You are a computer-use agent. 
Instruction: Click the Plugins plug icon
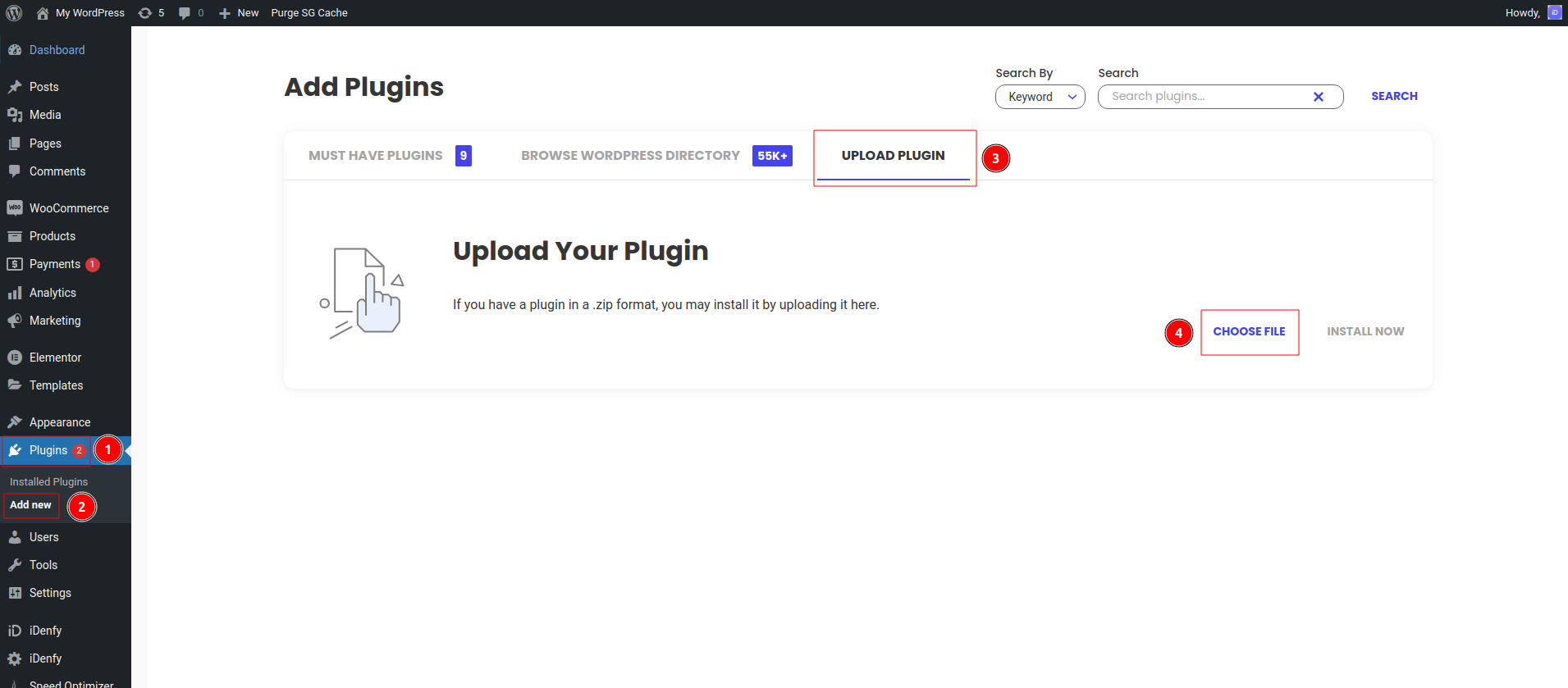pyautogui.click(x=15, y=450)
